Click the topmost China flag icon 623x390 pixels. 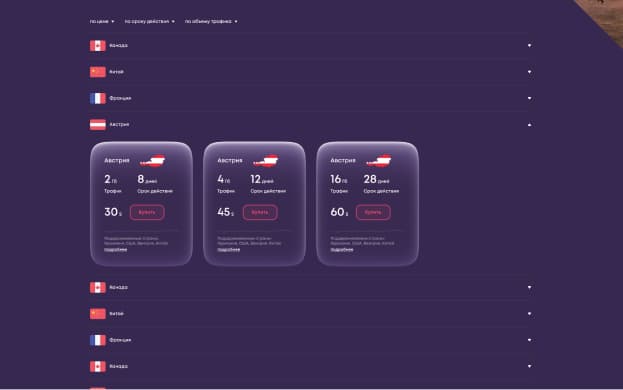coord(98,72)
